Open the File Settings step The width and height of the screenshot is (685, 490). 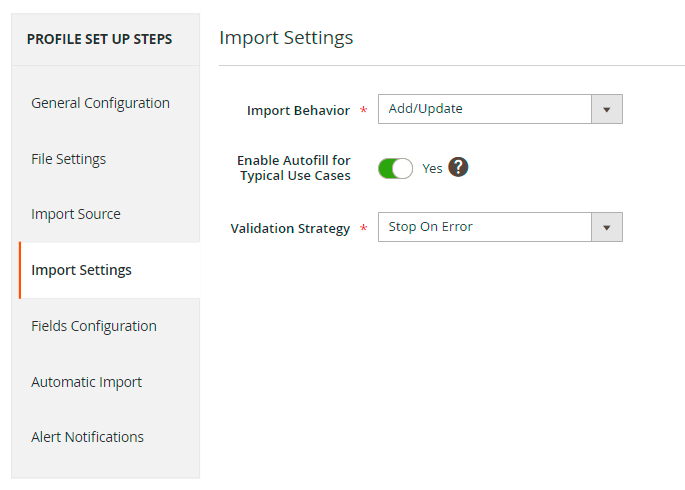pyautogui.click(x=68, y=159)
